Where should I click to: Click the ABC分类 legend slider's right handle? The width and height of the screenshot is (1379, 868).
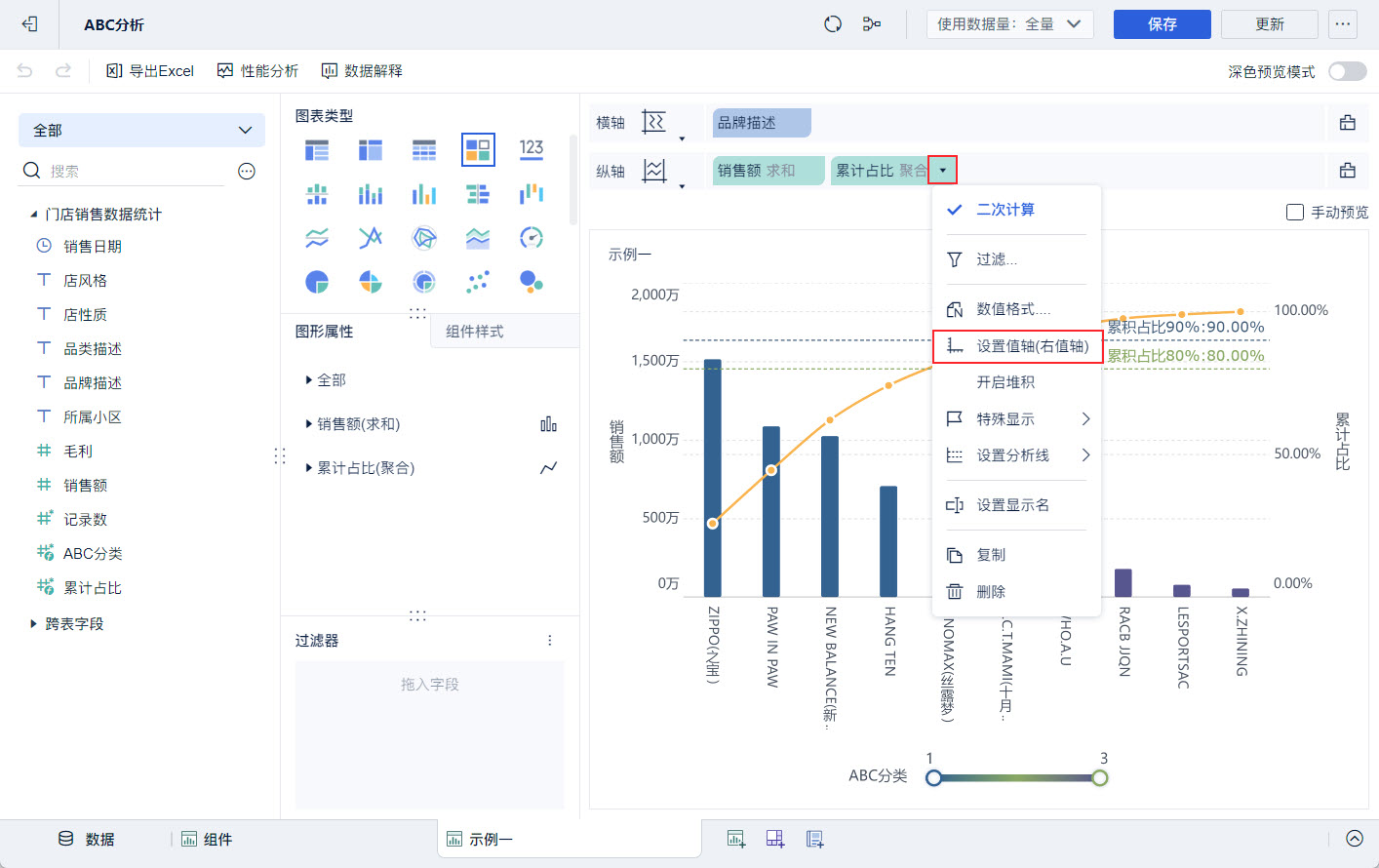tap(1100, 777)
